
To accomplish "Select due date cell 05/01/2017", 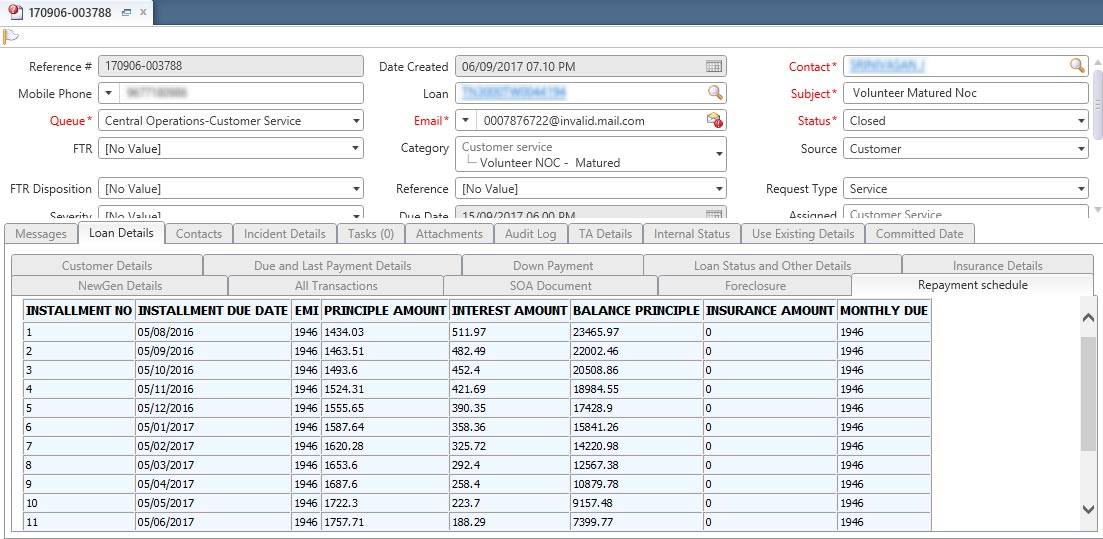I will pos(213,427).
